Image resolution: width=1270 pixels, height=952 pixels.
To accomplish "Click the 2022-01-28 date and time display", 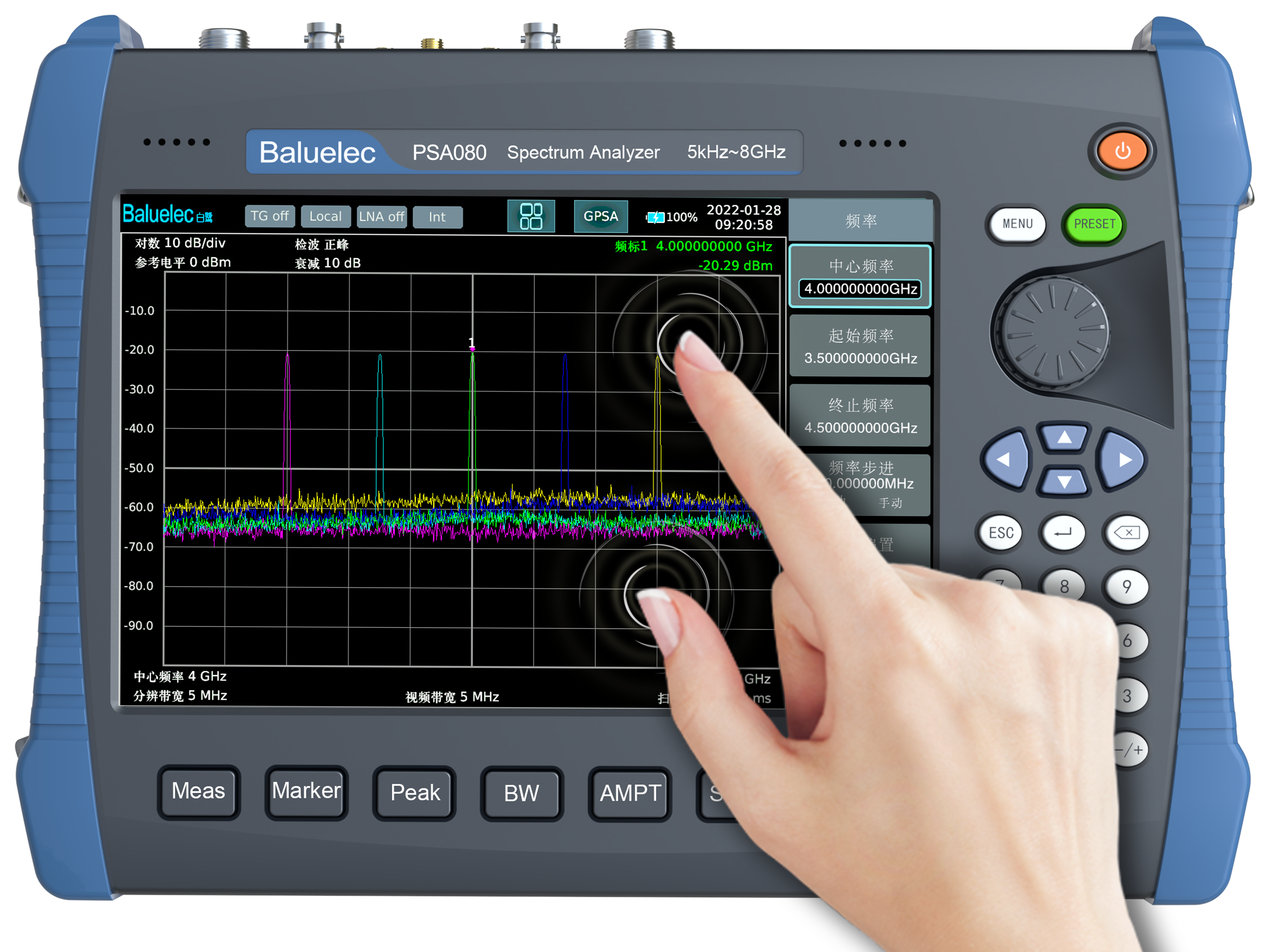I will (743, 217).
